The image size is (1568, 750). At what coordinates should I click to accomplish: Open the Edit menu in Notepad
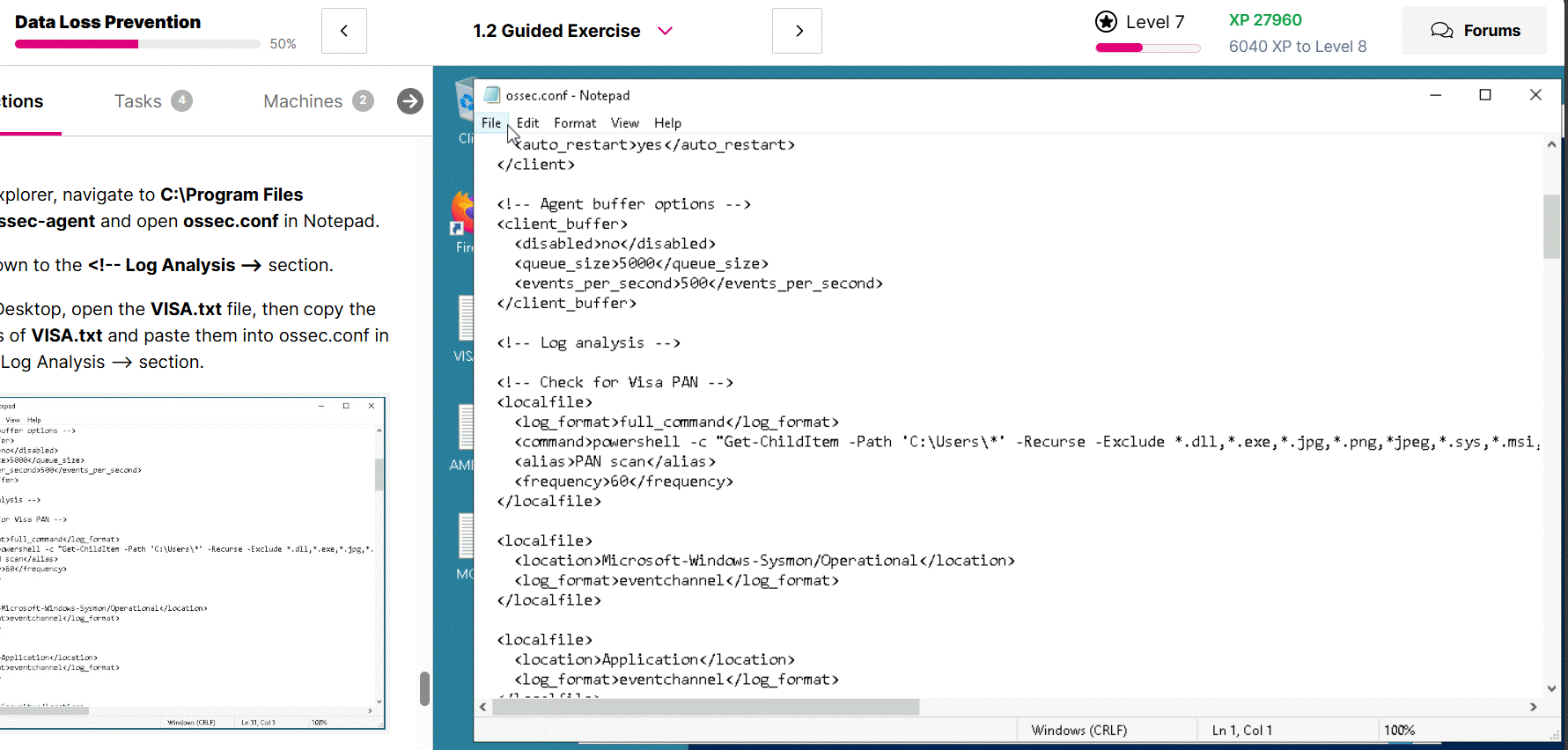(527, 123)
